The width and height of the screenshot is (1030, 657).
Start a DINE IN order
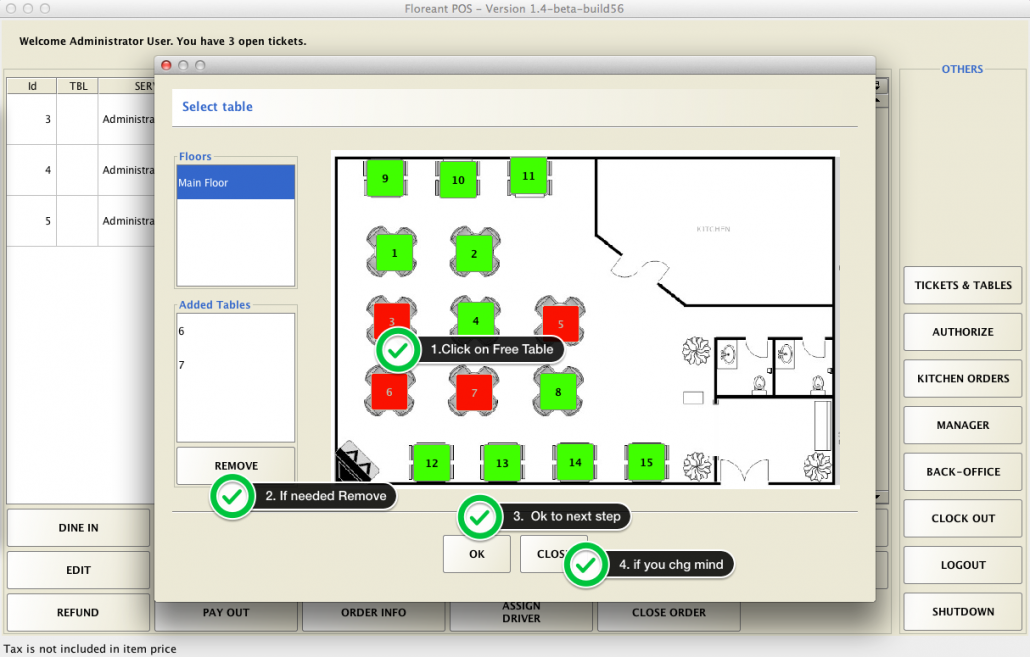point(78,528)
